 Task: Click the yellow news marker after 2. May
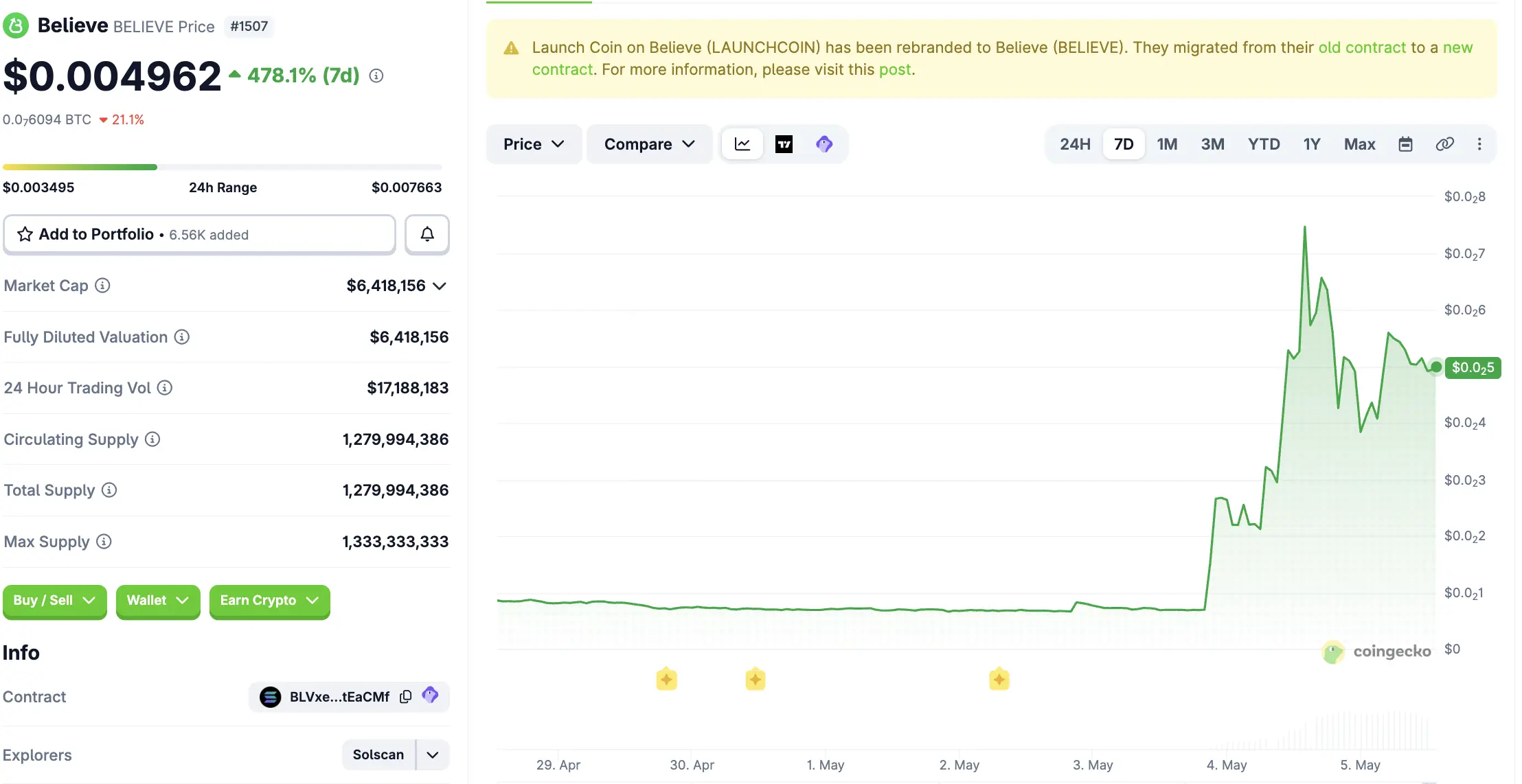(999, 679)
